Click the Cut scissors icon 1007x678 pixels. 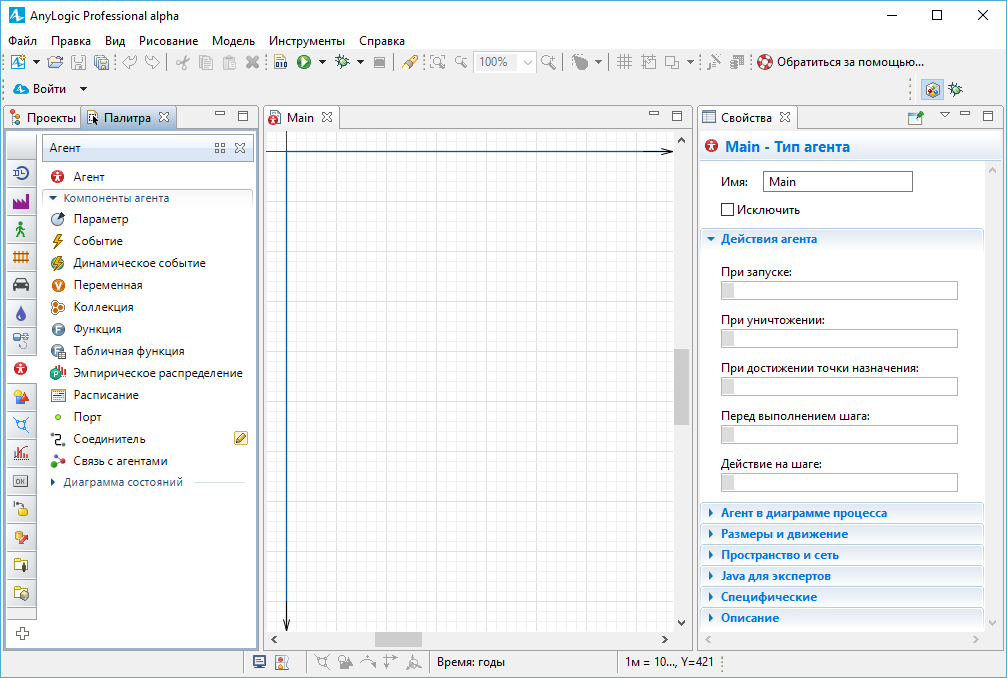pos(183,62)
